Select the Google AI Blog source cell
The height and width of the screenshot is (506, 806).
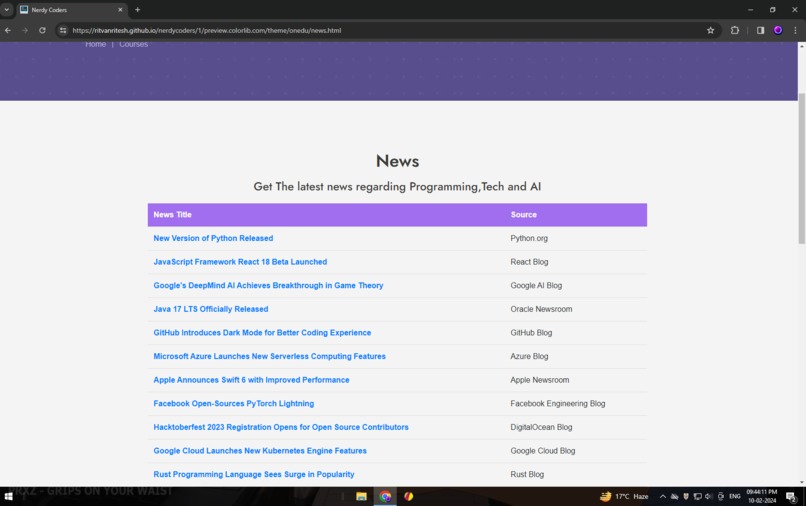(536, 285)
